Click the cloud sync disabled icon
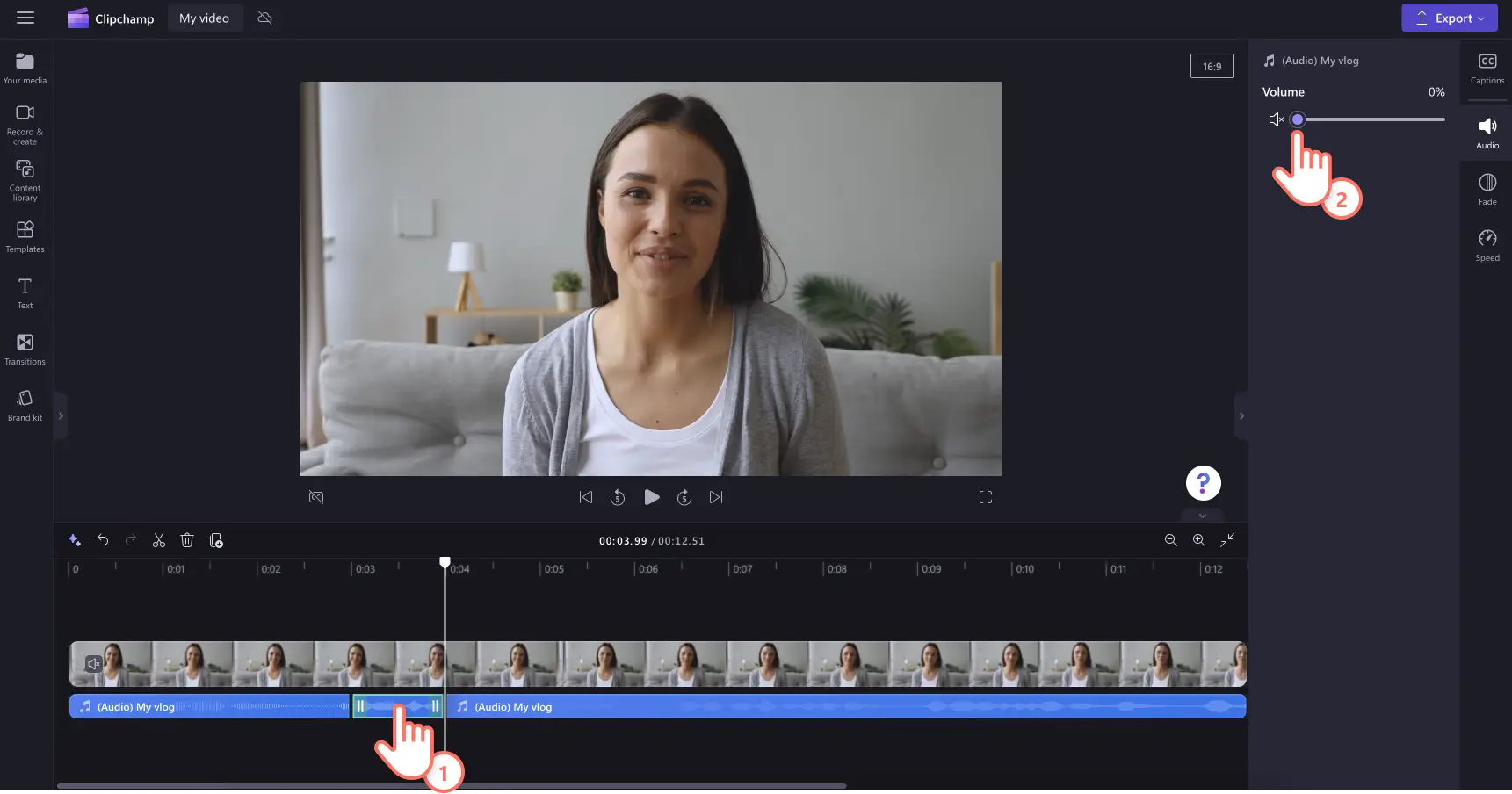The image size is (1512, 794). pos(264,18)
